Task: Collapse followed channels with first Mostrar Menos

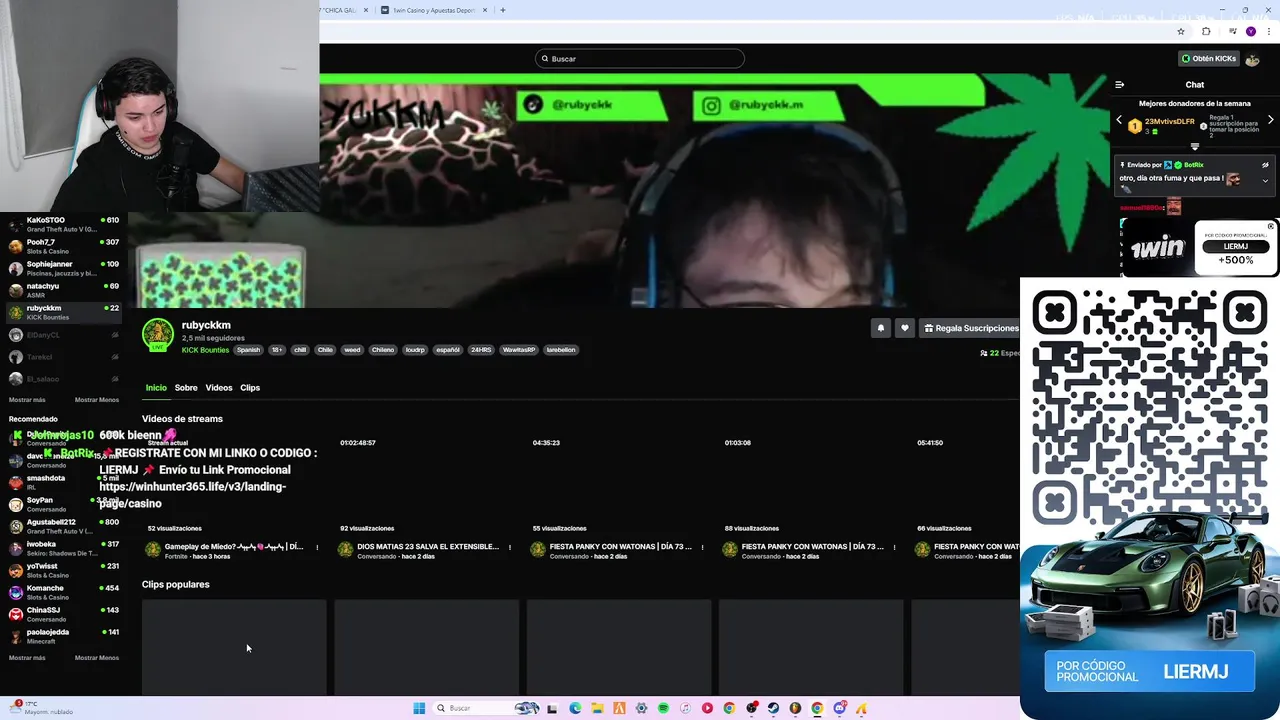Action: (x=97, y=400)
